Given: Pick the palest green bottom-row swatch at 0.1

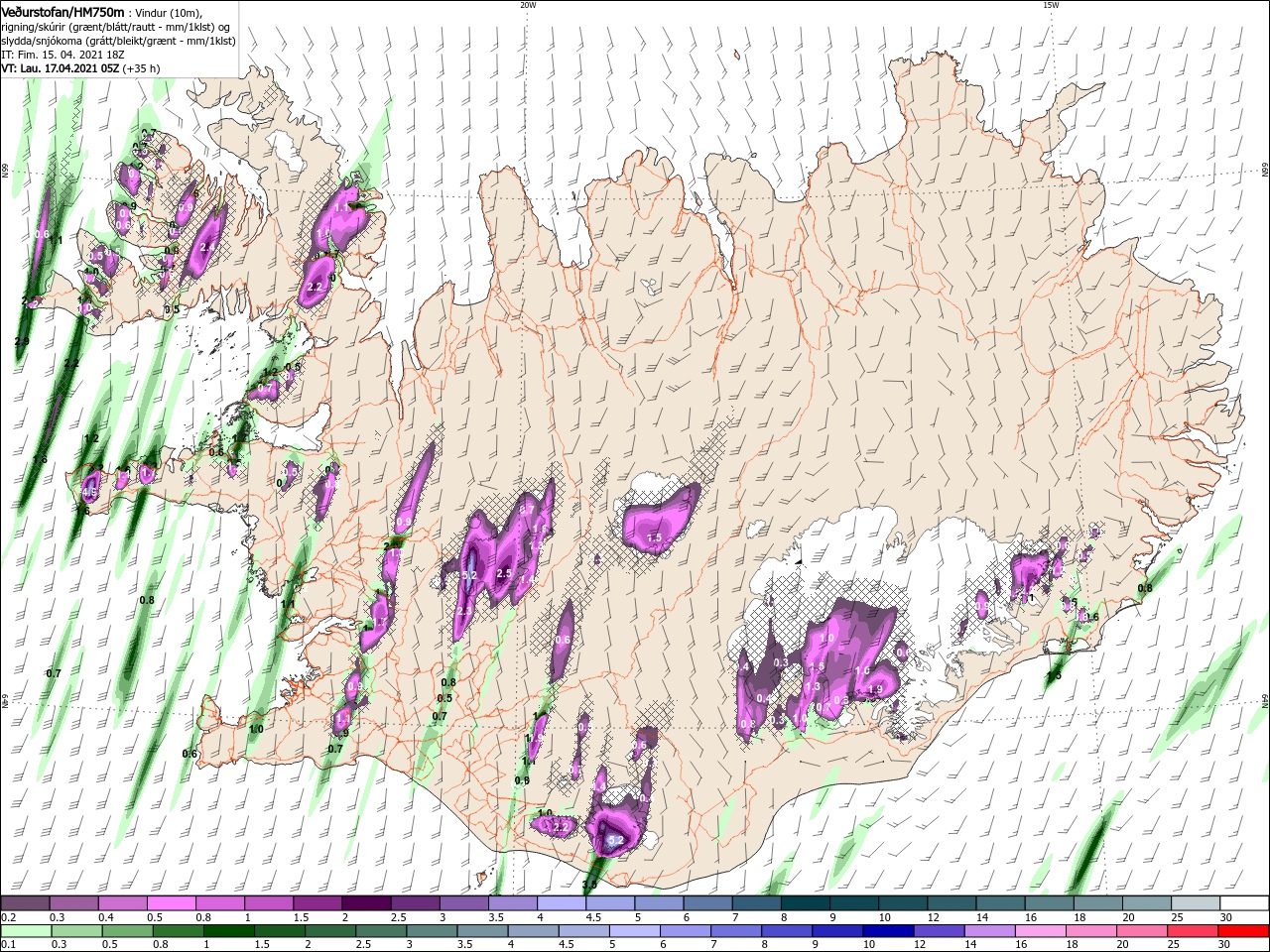Looking at the screenshot, I should tap(26, 931).
